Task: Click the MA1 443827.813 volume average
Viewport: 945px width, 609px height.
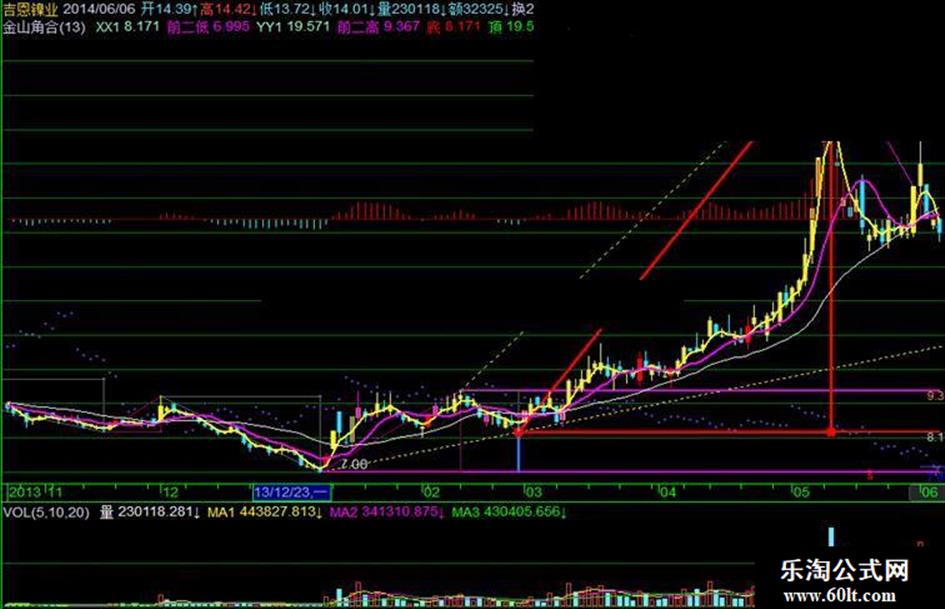Action: [x=265, y=513]
